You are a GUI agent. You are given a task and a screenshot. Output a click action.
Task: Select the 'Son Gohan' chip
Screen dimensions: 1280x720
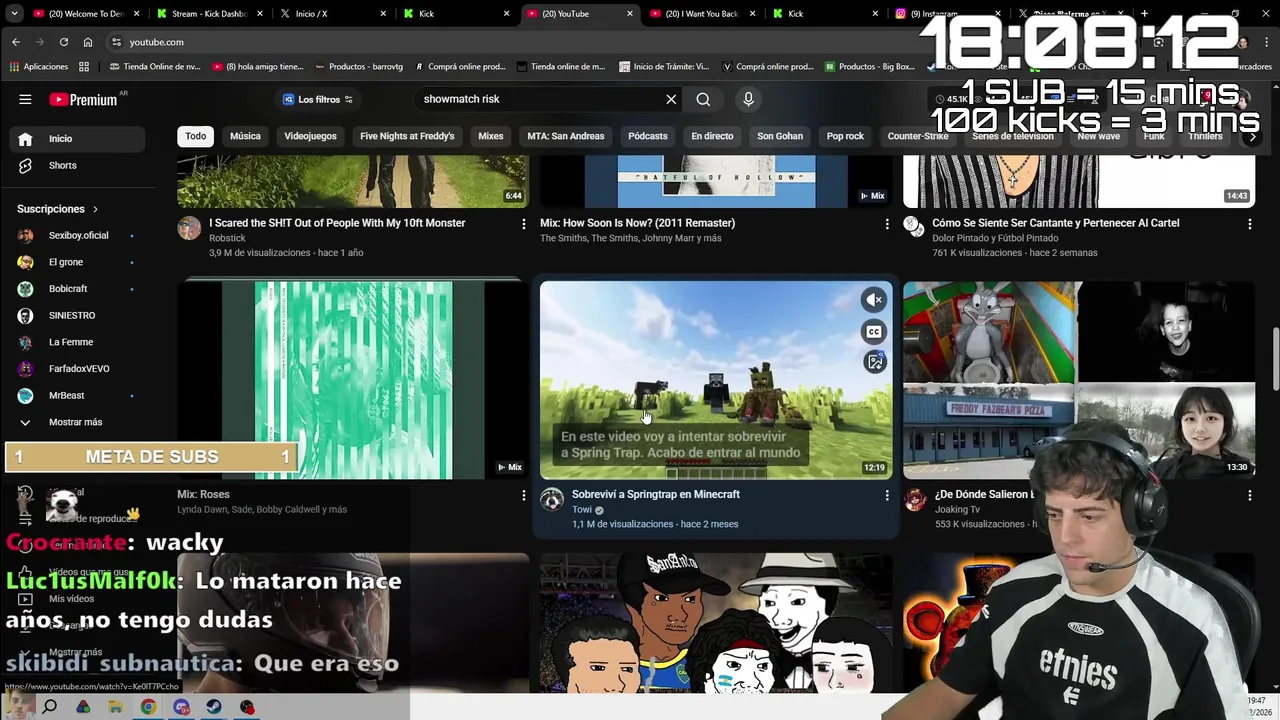tap(780, 136)
